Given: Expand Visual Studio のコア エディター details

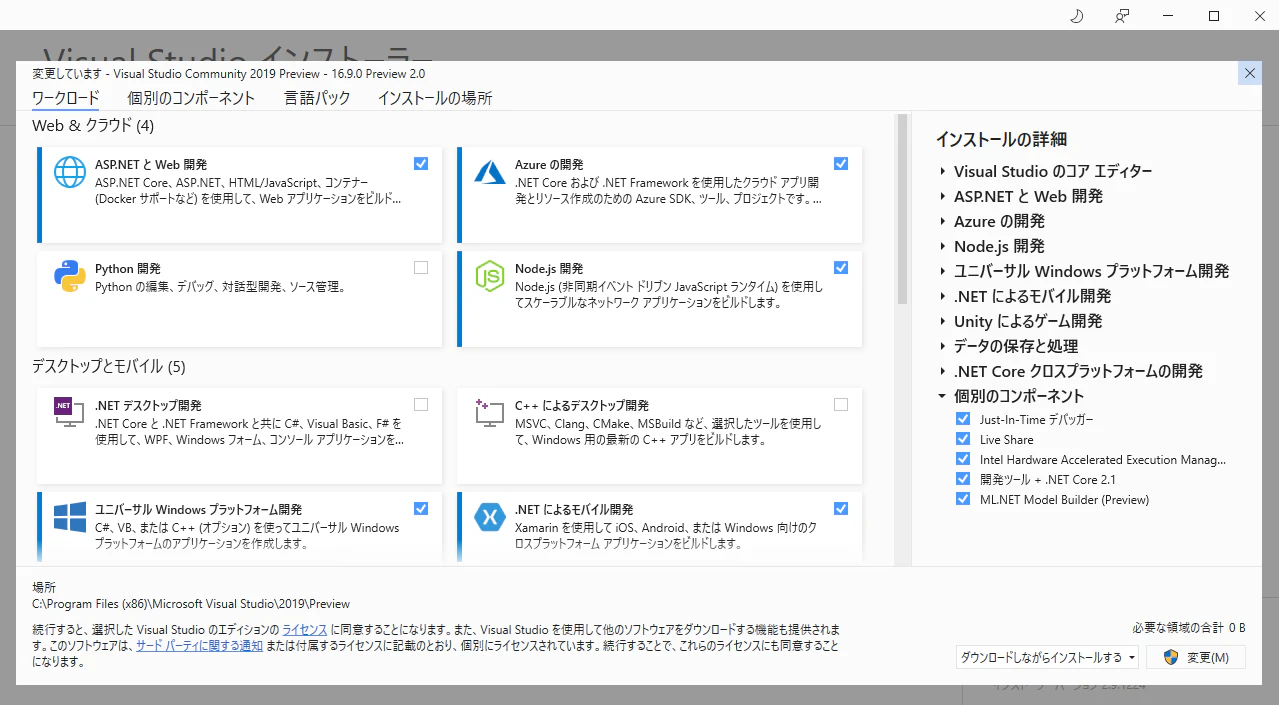Looking at the screenshot, I should [943, 171].
